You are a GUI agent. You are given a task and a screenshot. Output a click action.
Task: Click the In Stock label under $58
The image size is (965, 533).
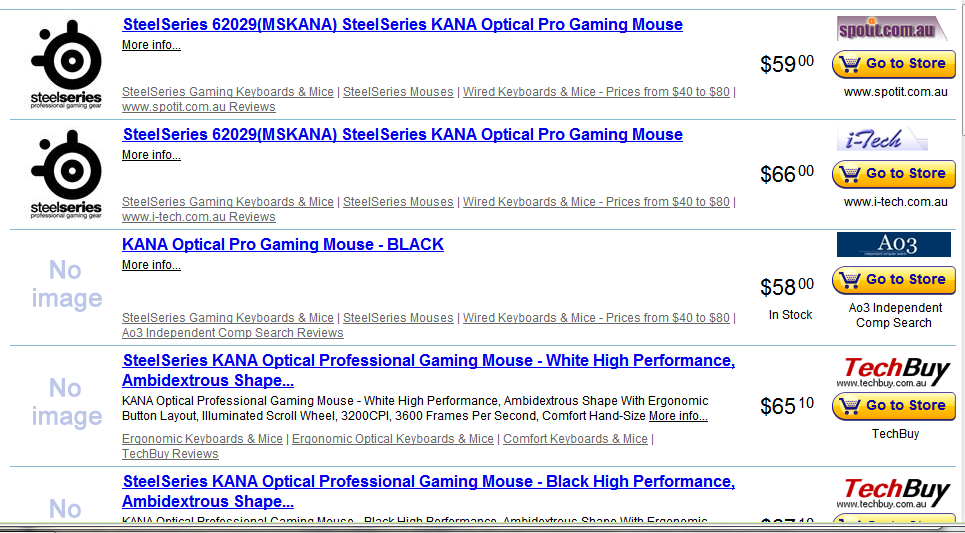[x=790, y=315]
